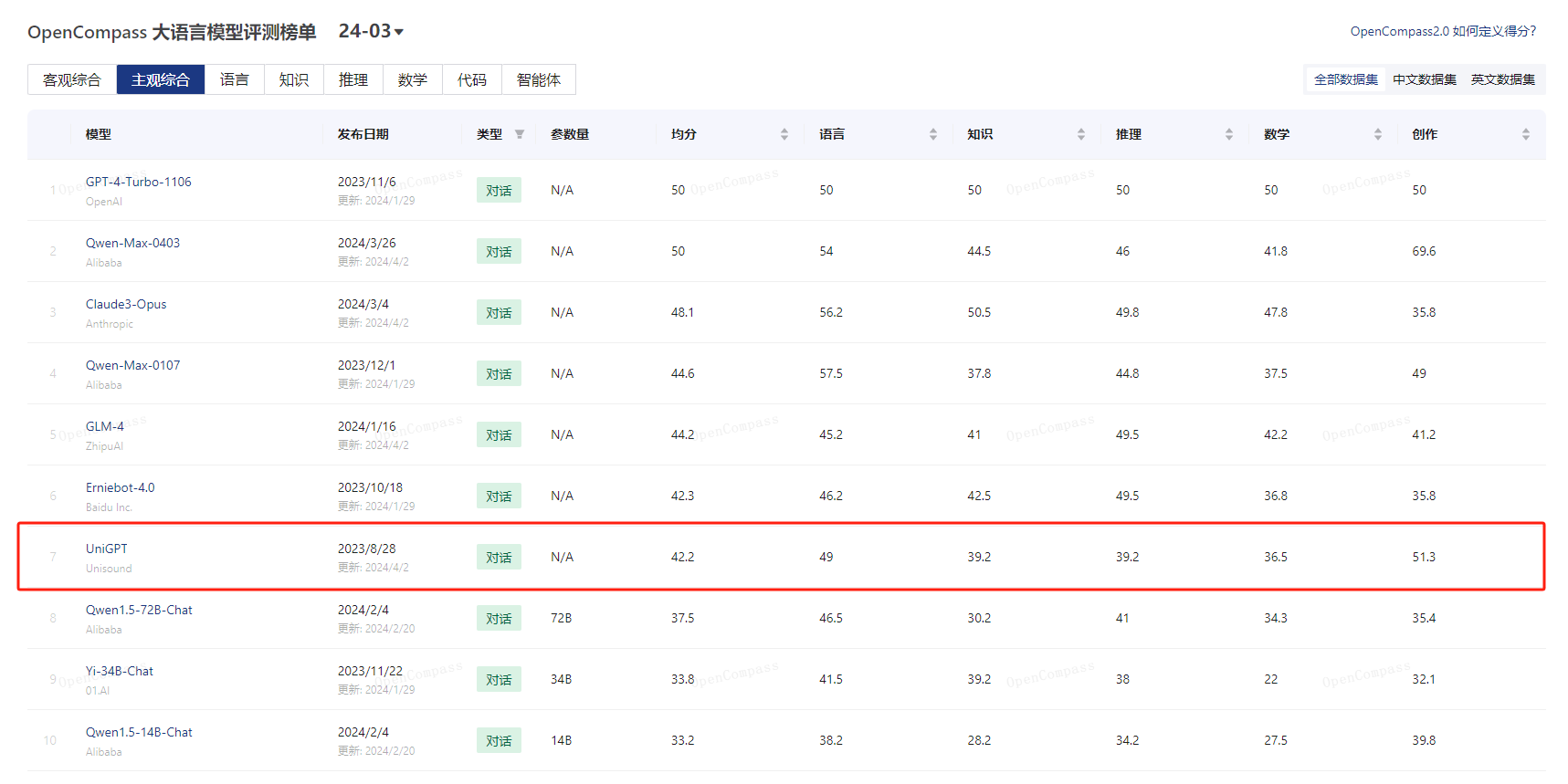Sort by 知识 score using sort icon
1568x784 pixels.
coord(1080,134)
